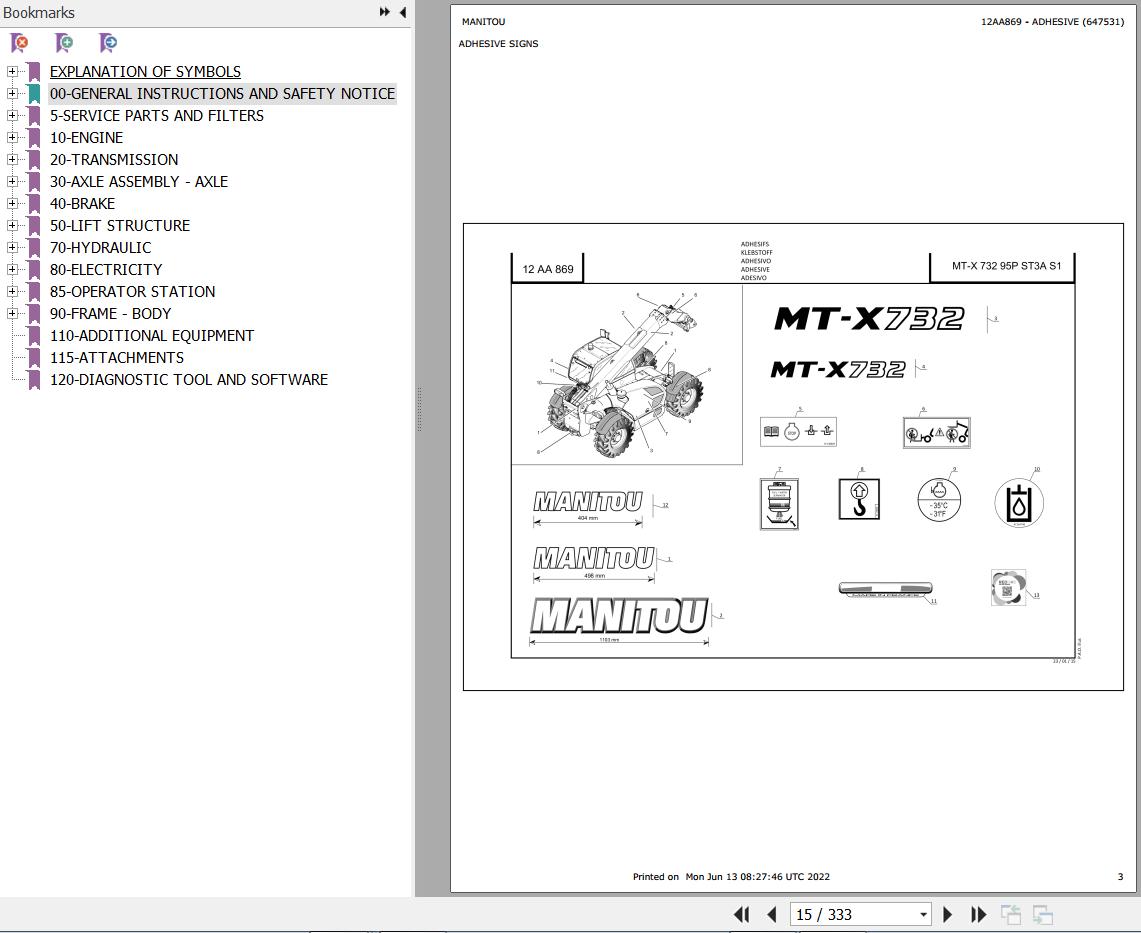Expand the 5-SERVICE PARTS AND FILTERS node
This screenshot has width=1141, height=933.
coord(12,115)
